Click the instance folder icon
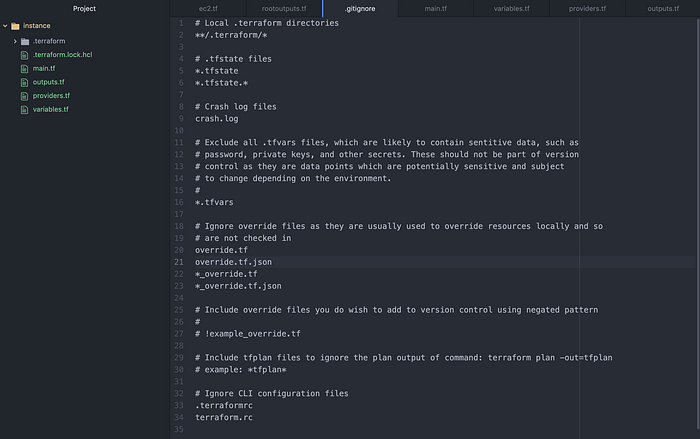 pos(15,26)
